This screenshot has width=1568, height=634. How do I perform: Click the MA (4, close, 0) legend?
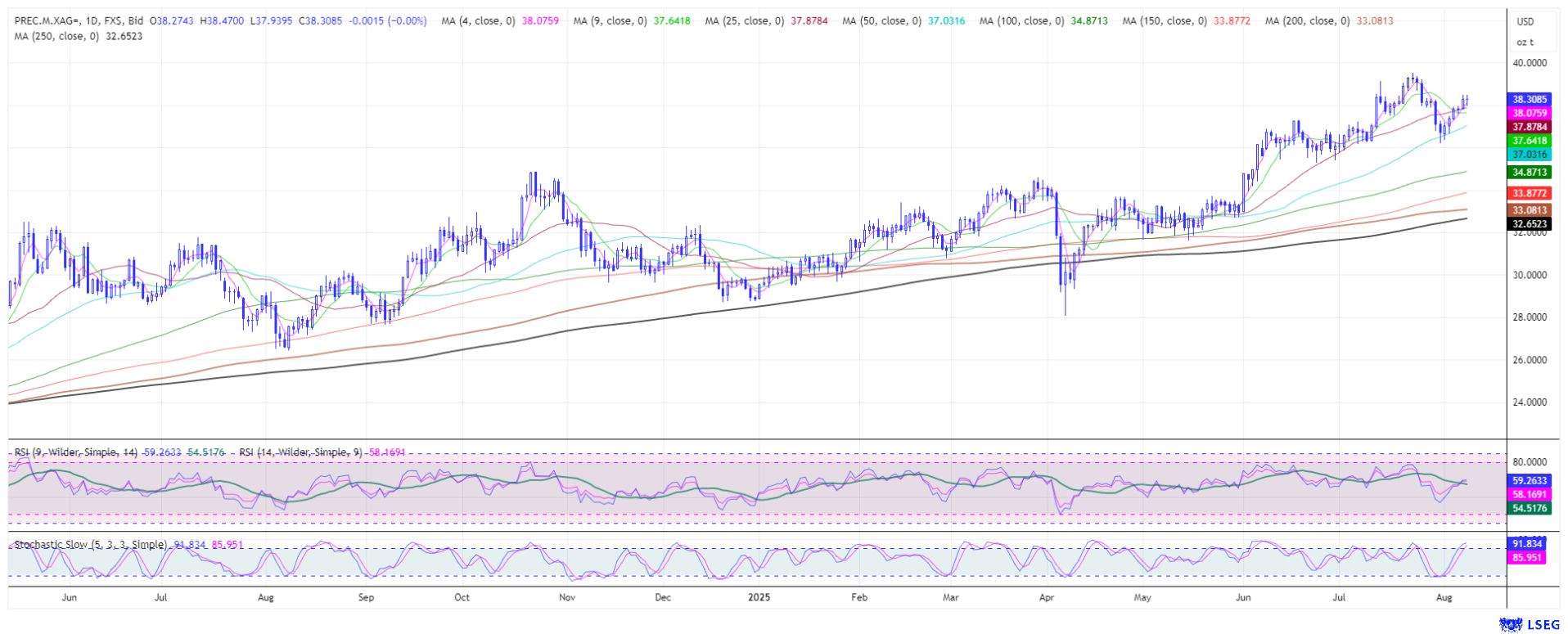pos(478,20)
